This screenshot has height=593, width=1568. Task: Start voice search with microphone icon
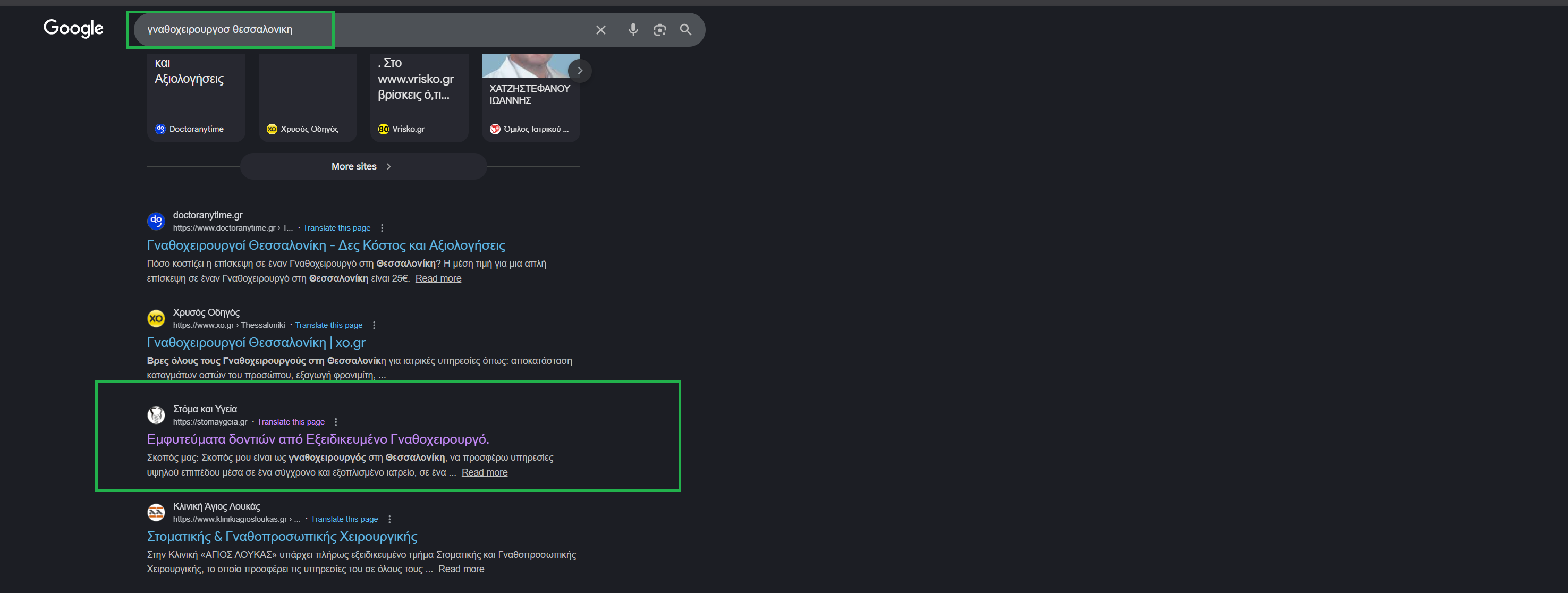click(x=633, y=30)
